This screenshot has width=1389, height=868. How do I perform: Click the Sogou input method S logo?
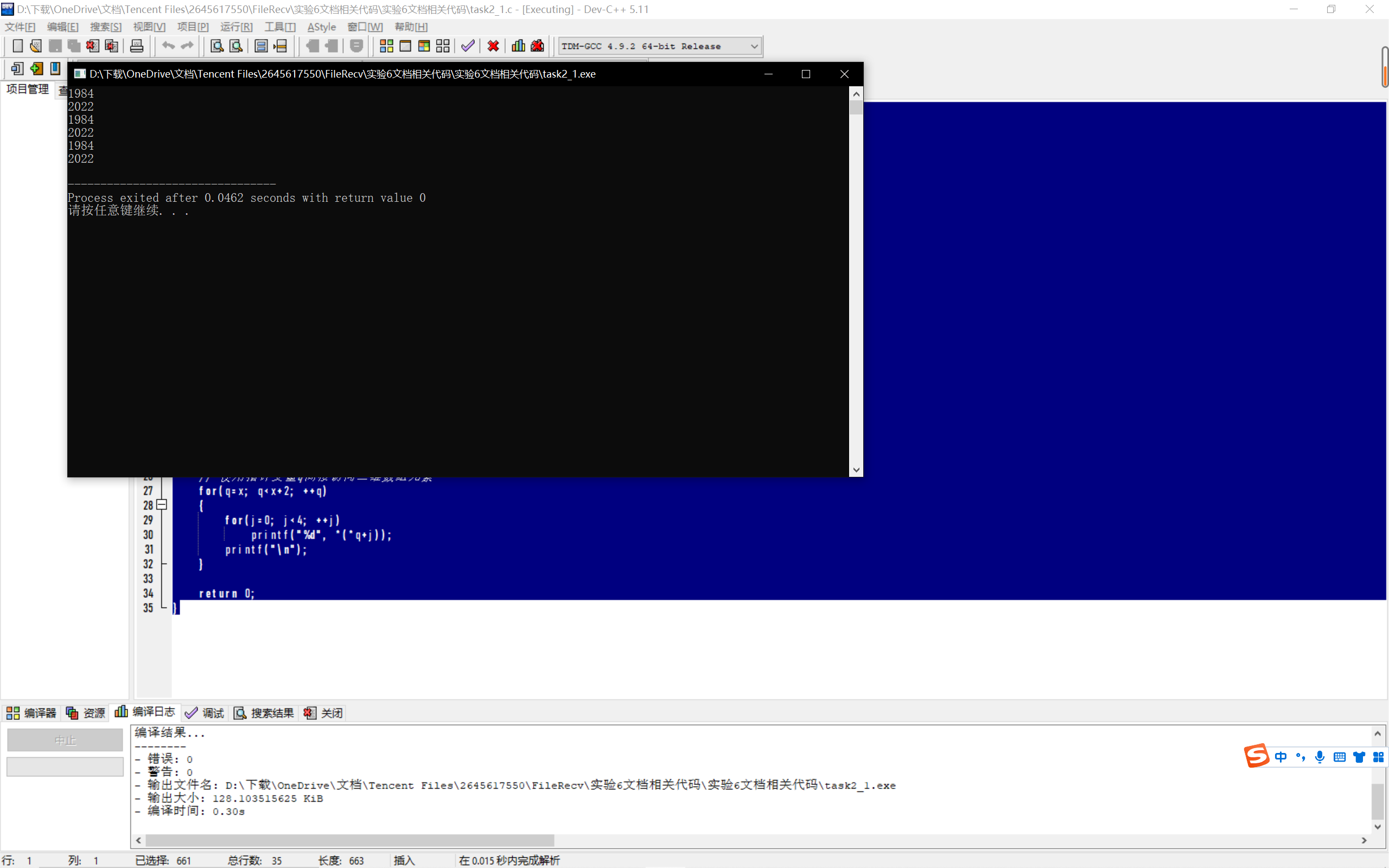click(1256, 756)
